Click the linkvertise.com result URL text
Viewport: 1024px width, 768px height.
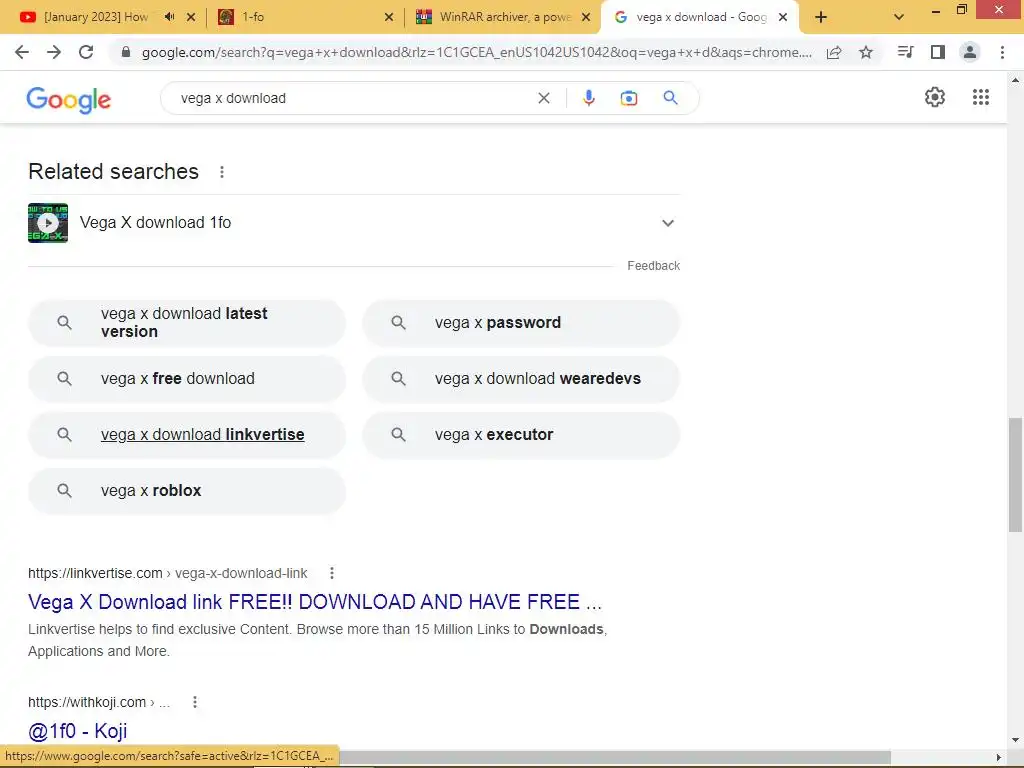coord(167,573)
